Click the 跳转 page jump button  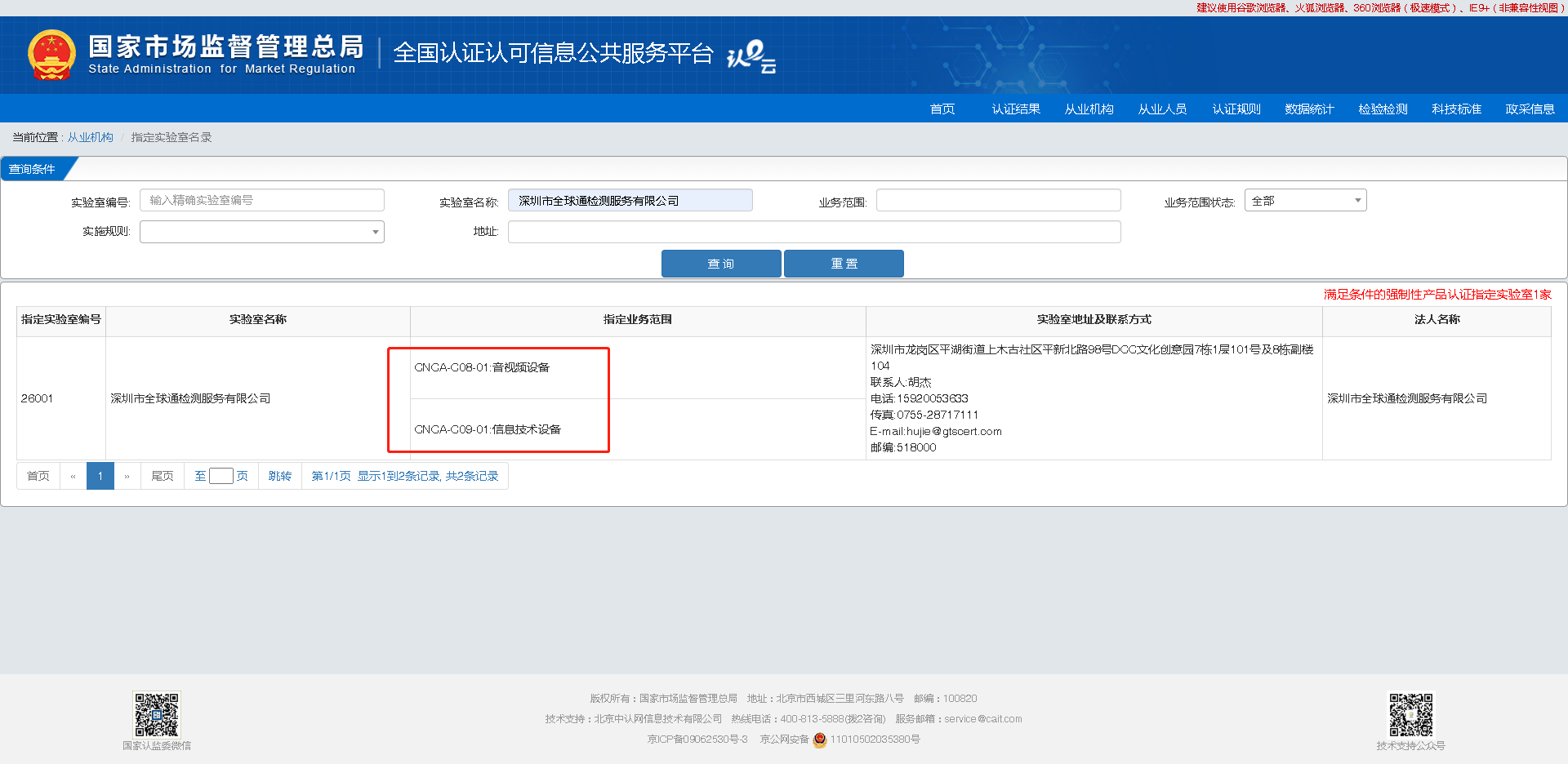[279, 476]
